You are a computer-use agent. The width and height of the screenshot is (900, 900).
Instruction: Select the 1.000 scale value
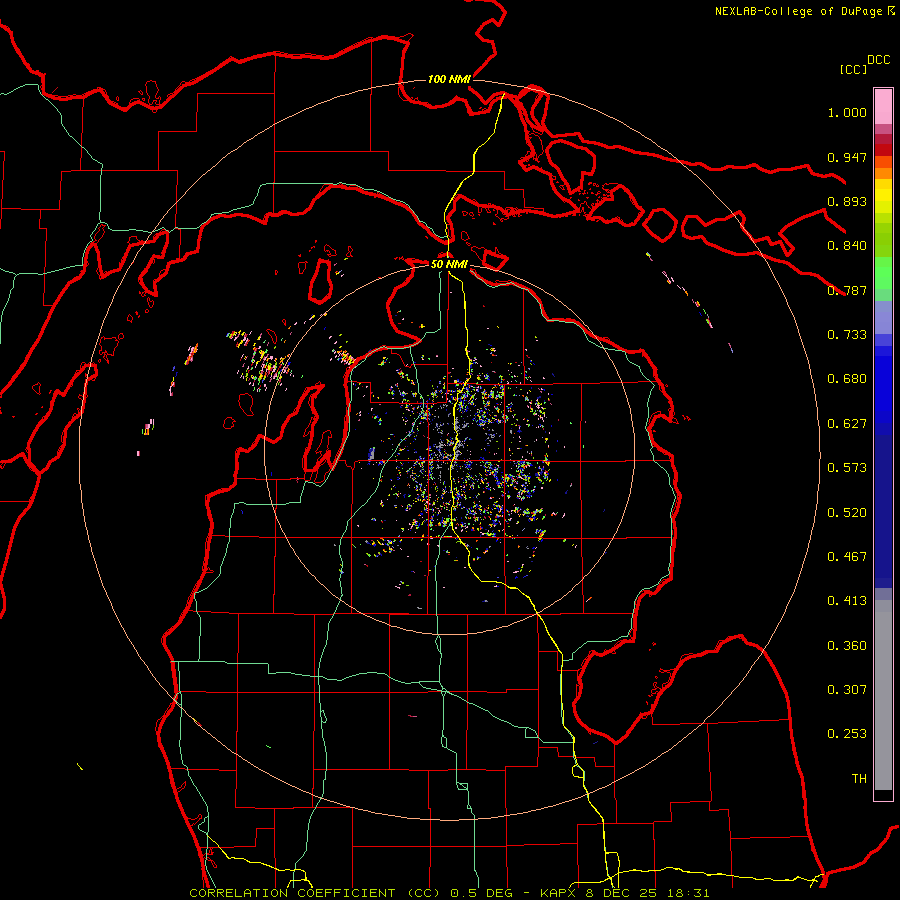pyautogui.click(x=847, y=112)
